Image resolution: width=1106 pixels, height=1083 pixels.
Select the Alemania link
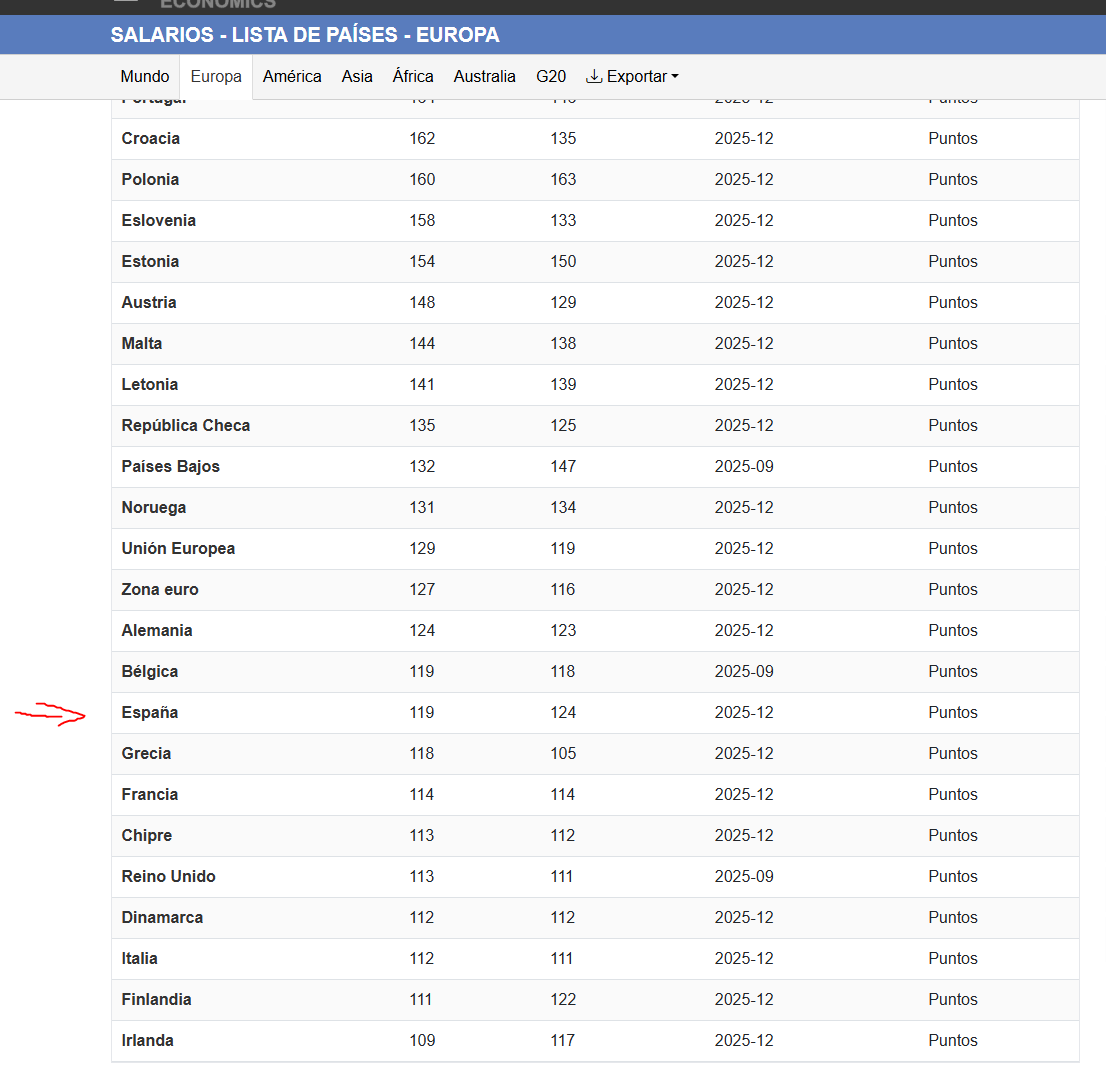(157, 630)
